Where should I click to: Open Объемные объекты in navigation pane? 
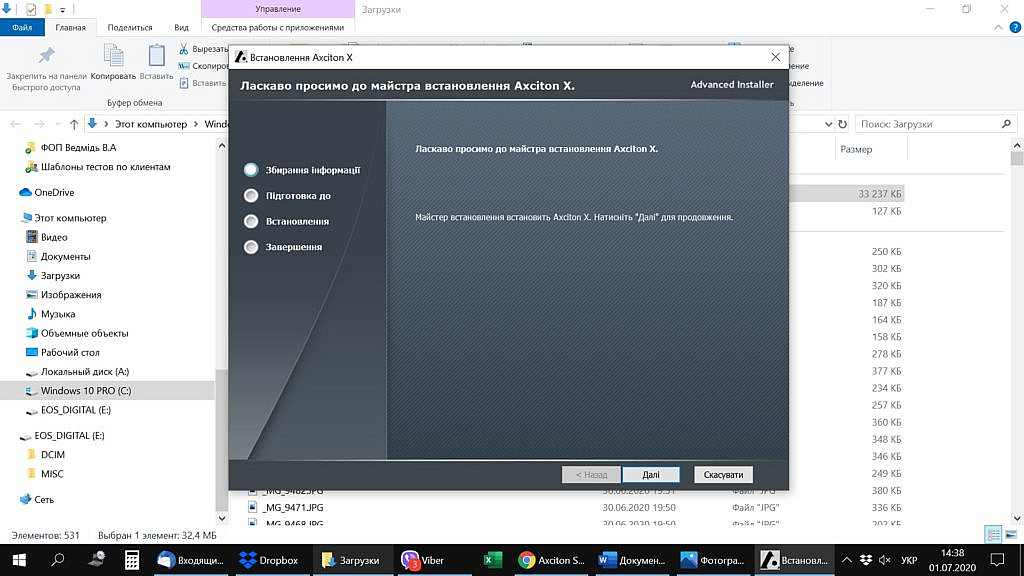(x=84, y=333)
